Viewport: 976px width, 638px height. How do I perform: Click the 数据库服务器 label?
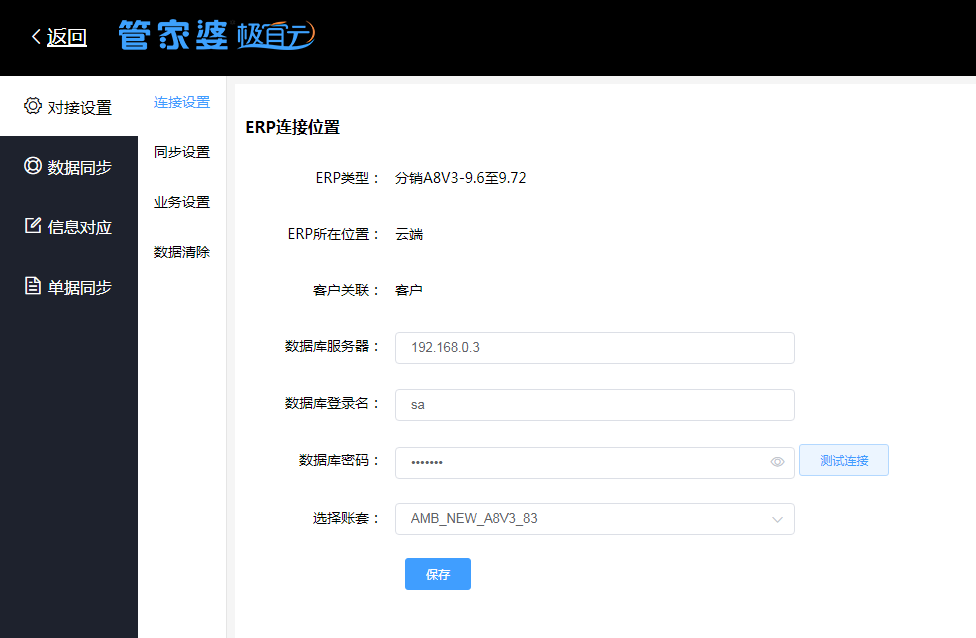(332, 347)
